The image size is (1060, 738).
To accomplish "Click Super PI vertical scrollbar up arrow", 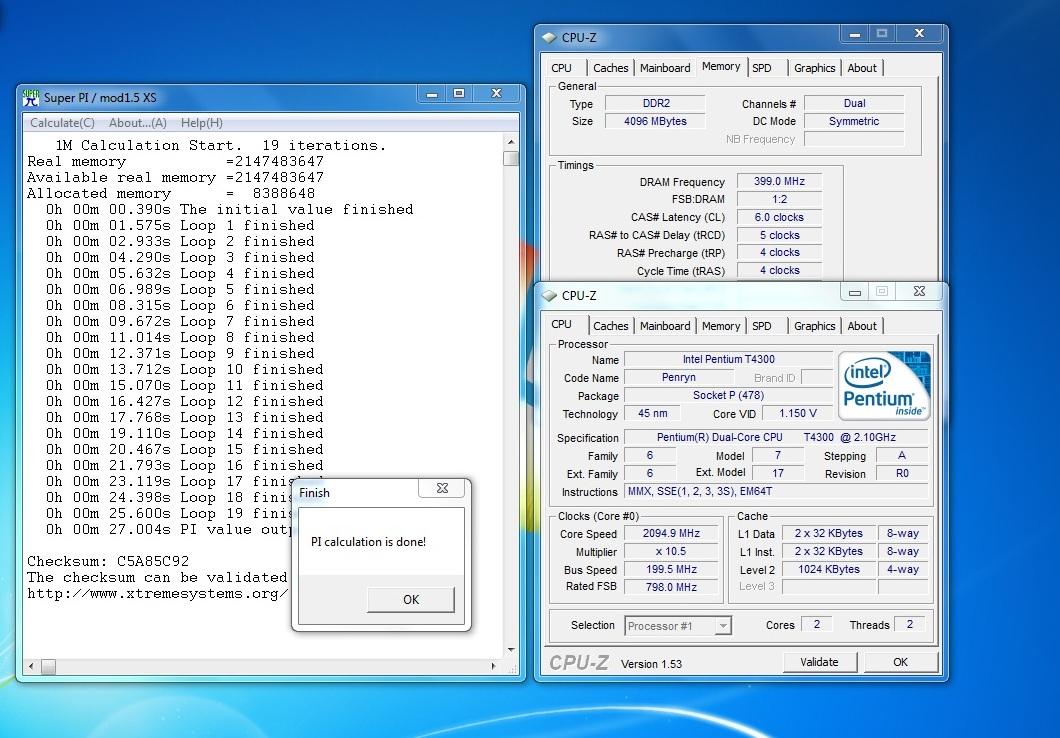I will coord(511,142).
